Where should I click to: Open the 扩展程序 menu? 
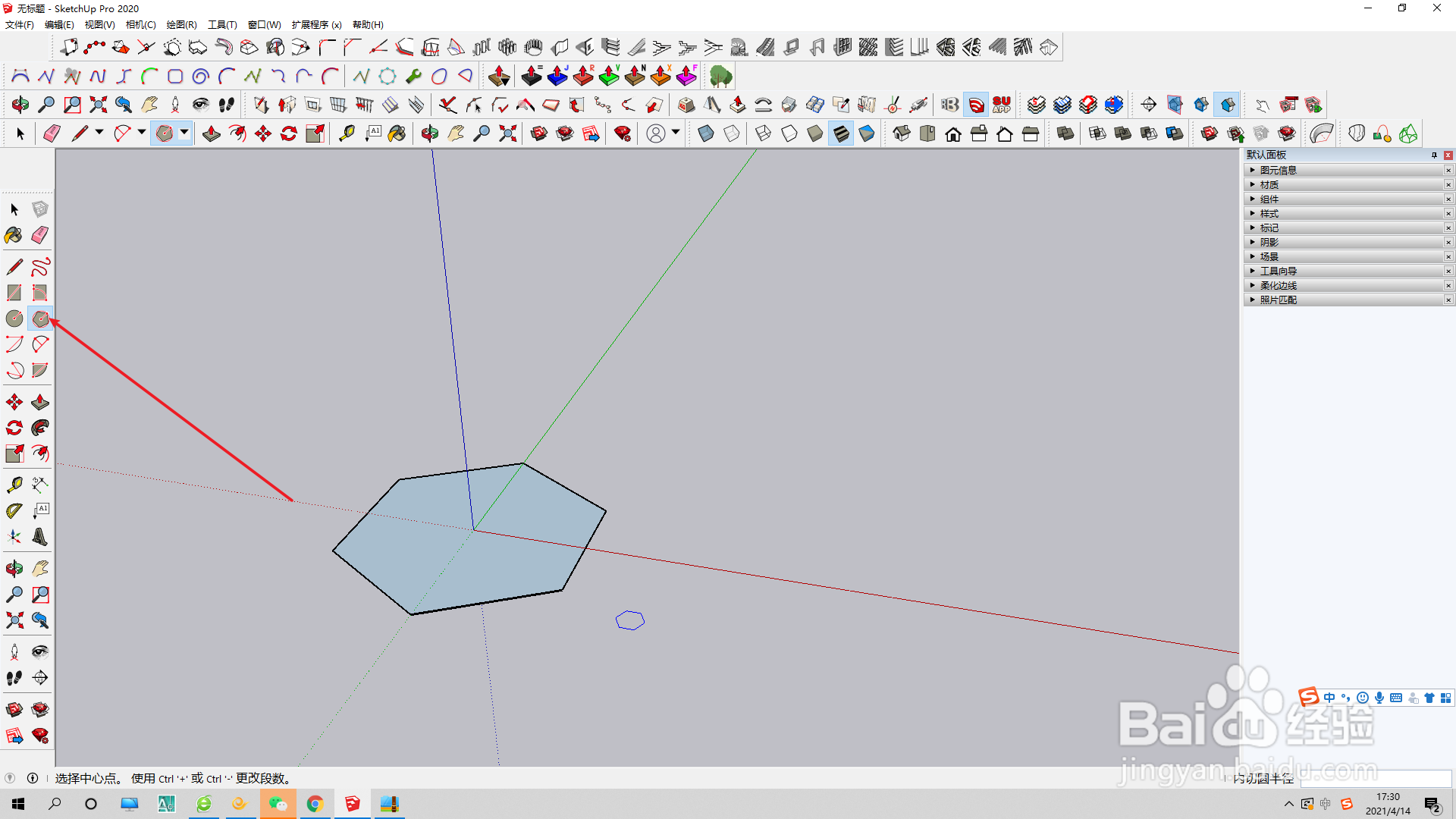(x=316, y=24)
